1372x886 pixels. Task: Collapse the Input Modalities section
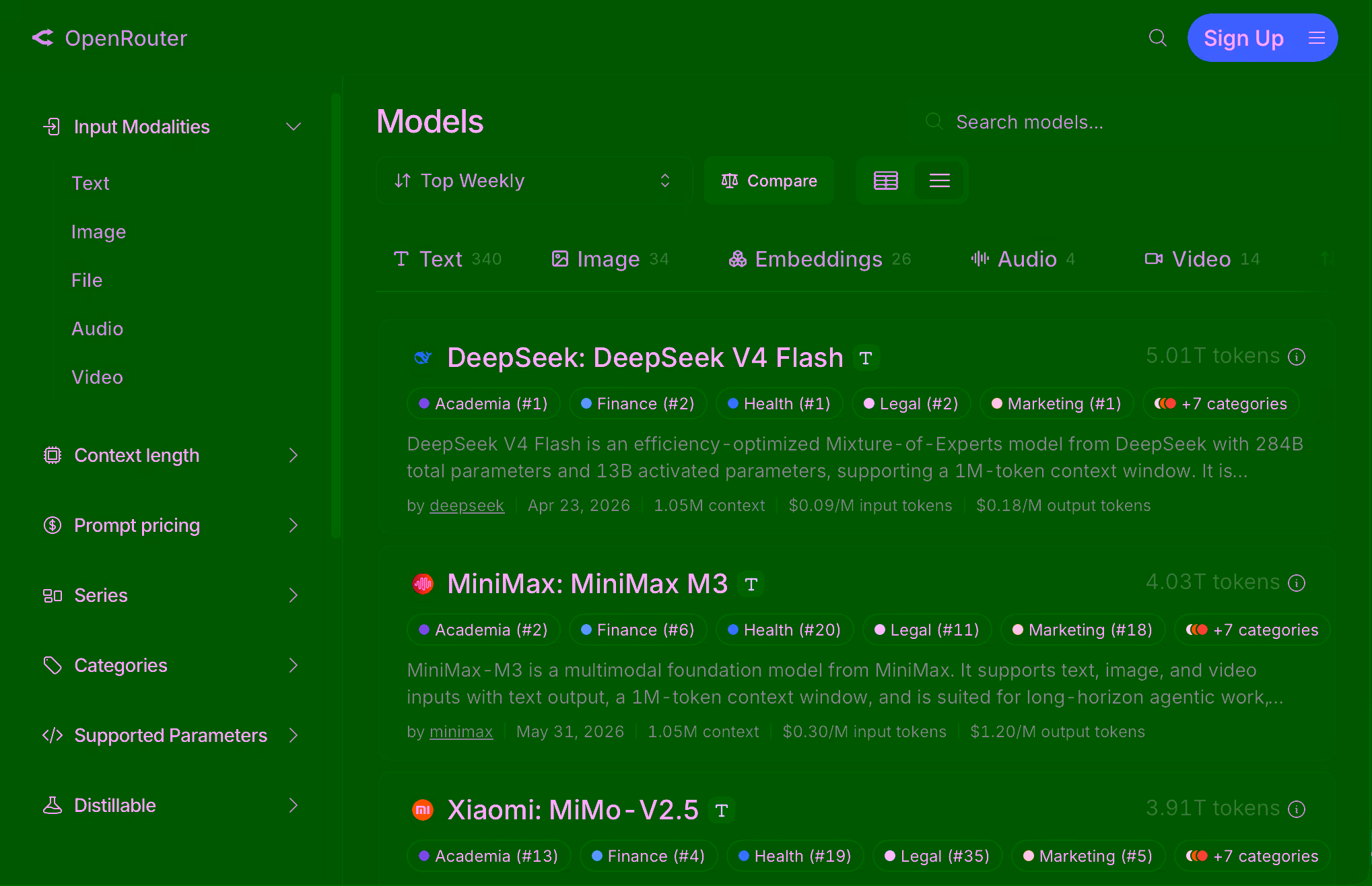click(293, 127)
